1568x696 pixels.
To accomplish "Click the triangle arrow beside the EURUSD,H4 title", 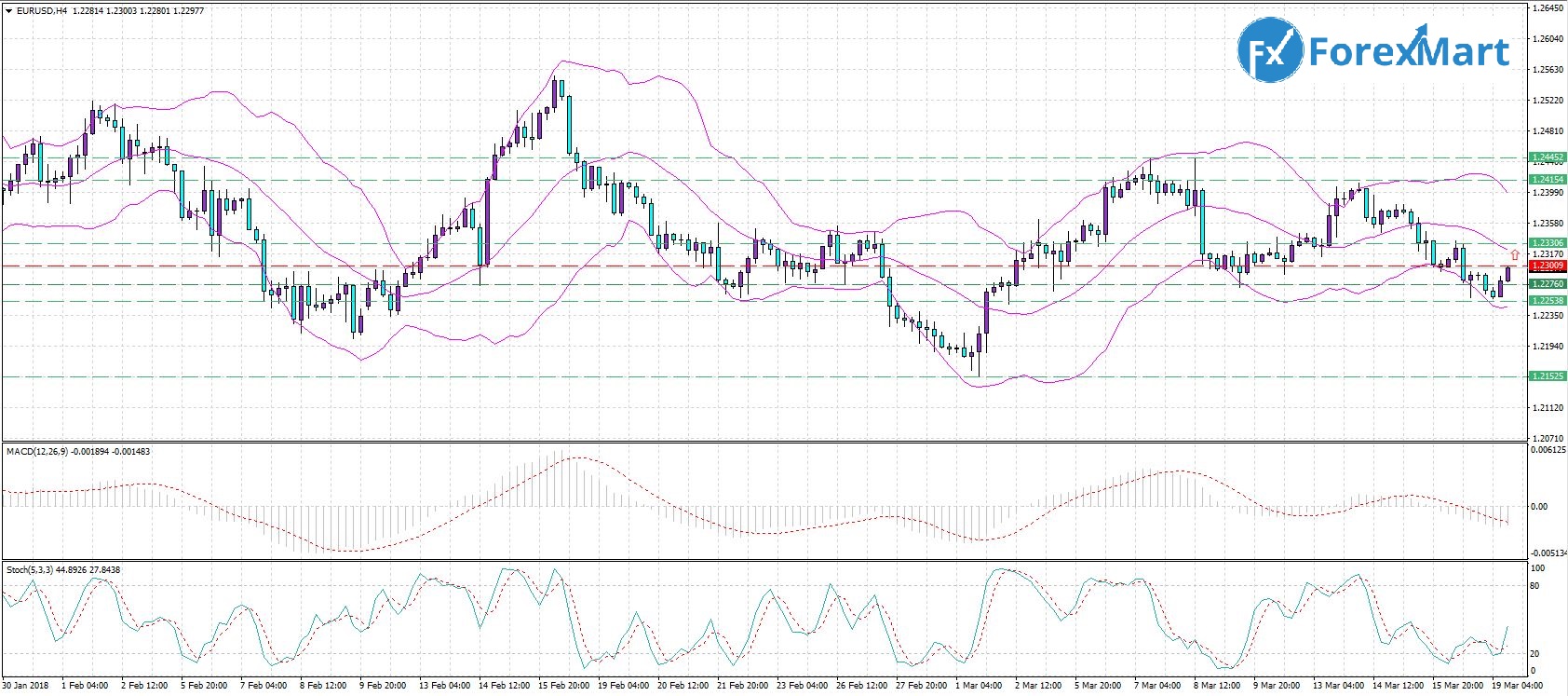I will [8, 11].
